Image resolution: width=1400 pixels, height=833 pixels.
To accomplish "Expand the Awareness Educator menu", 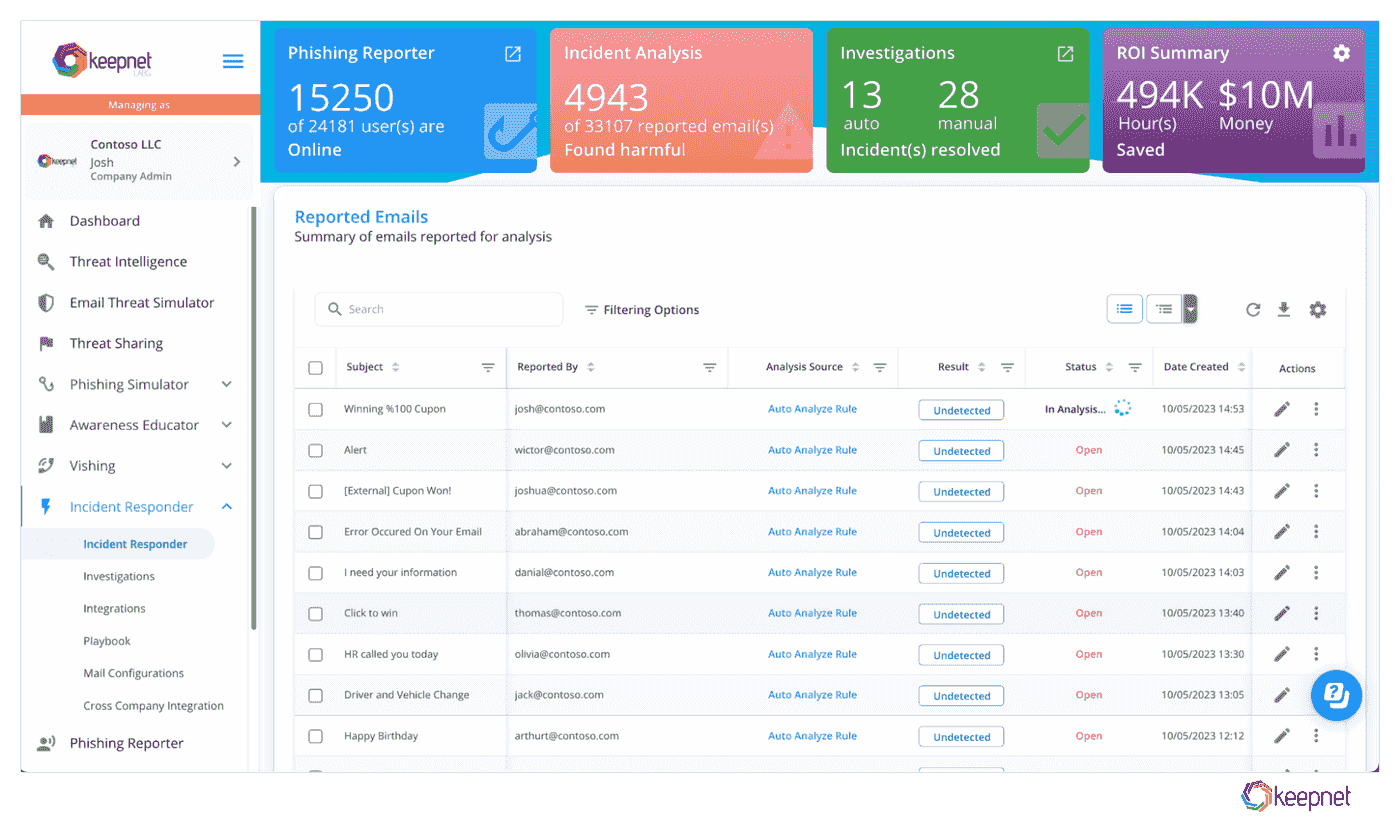I will coord(227,425).
